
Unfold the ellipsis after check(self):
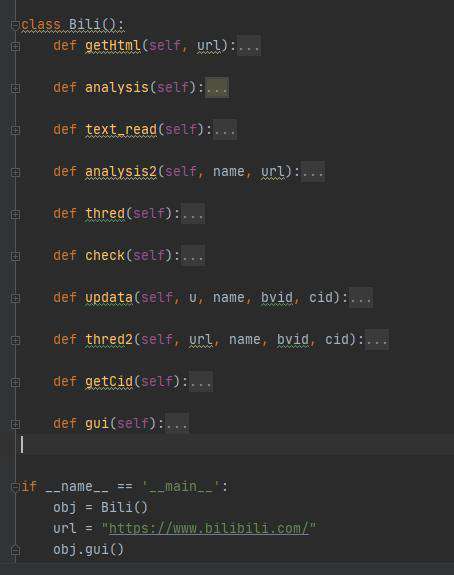193,255
